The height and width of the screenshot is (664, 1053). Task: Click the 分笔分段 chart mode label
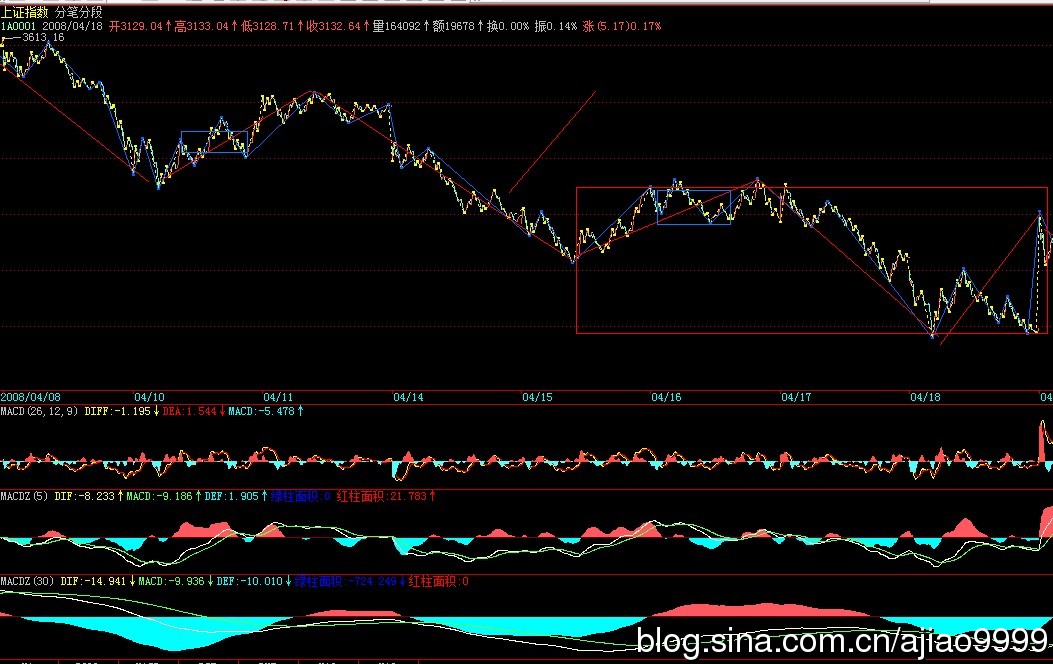coord(78,12)
